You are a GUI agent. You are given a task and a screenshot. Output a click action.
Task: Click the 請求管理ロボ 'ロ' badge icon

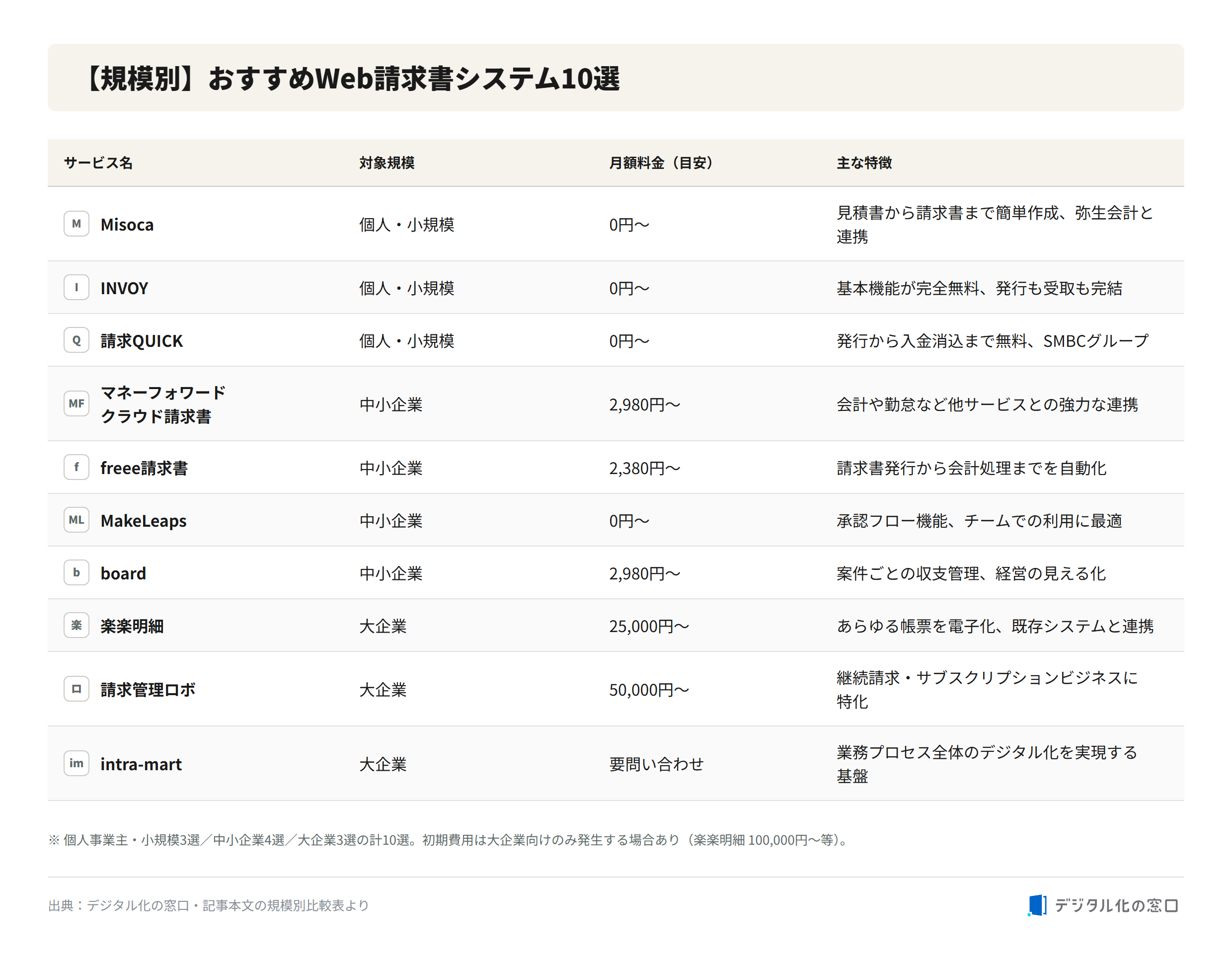[76, 689]
